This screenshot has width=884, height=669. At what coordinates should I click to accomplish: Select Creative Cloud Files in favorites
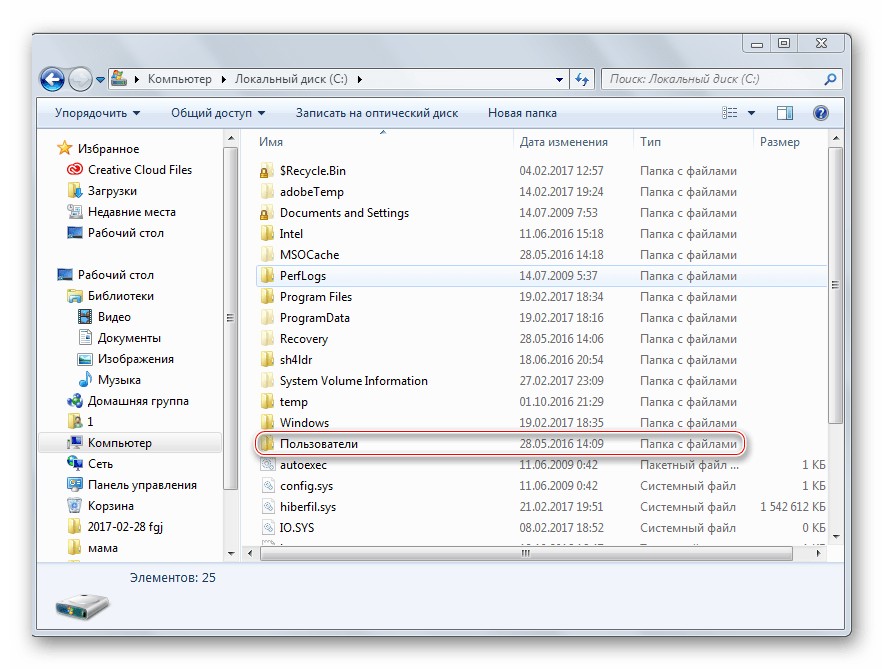click(139, 170)
